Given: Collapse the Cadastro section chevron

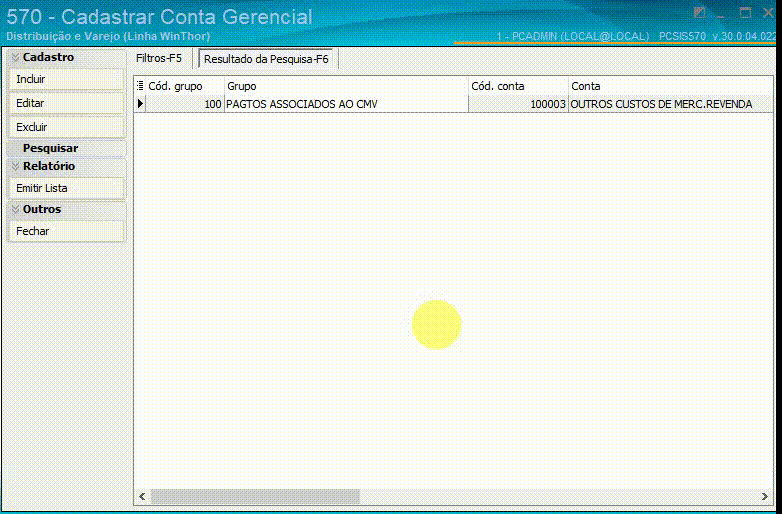Looking at the screenshot, I should [x=15, y=58].
